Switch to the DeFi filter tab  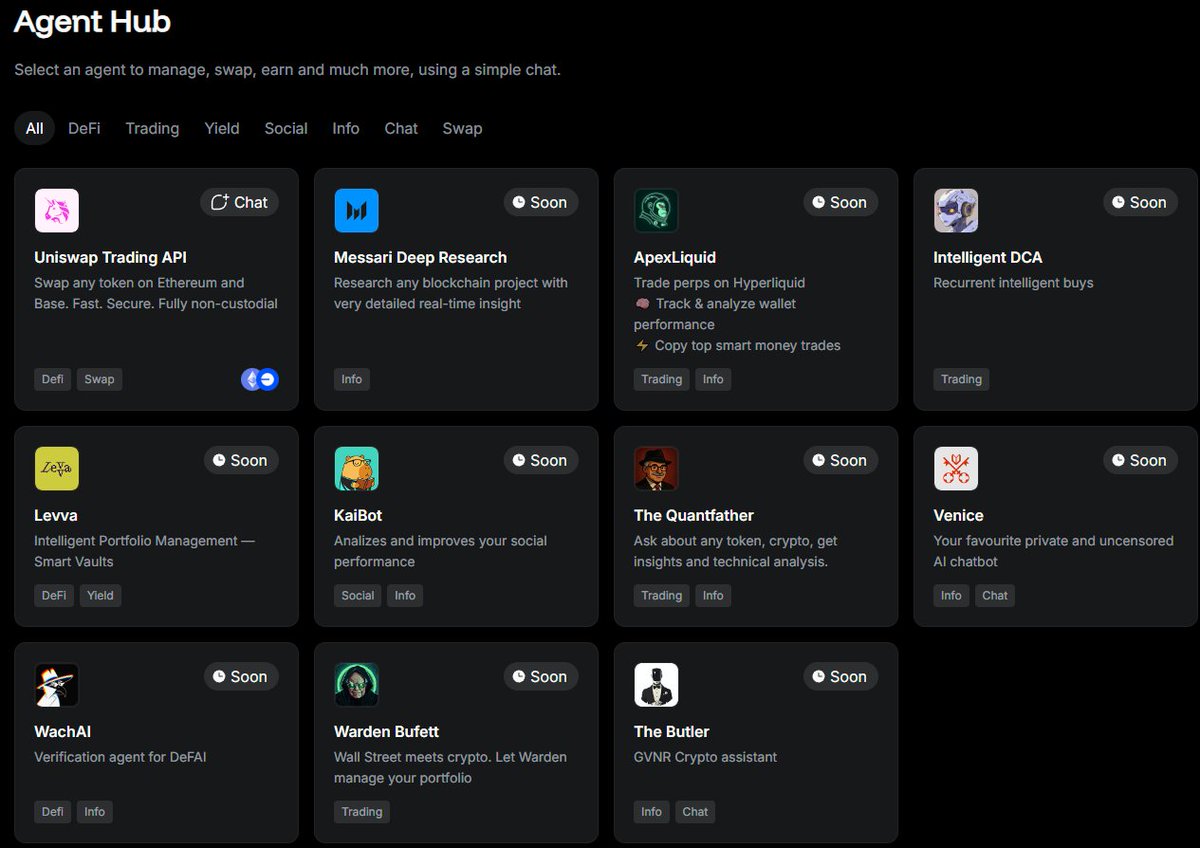pos(84,128)
